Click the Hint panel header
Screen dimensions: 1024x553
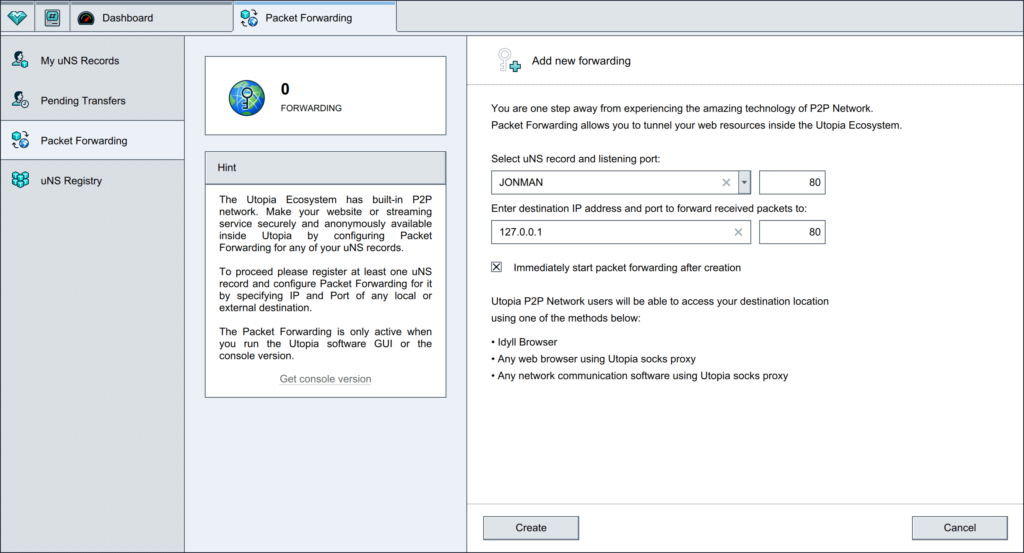(x=325, y=168)
